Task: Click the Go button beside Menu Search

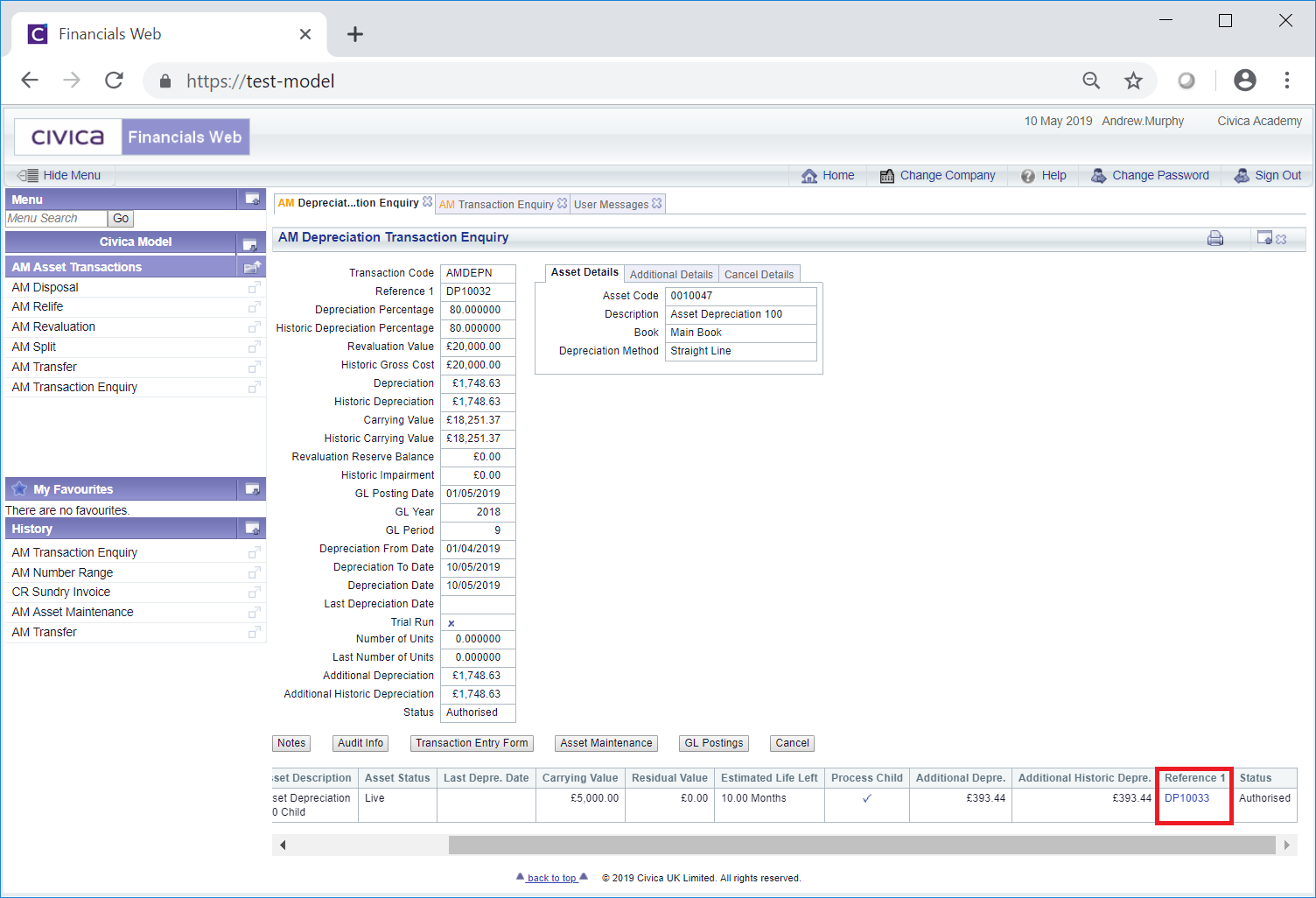Action: pyautogui.click(x=121, y=219)
